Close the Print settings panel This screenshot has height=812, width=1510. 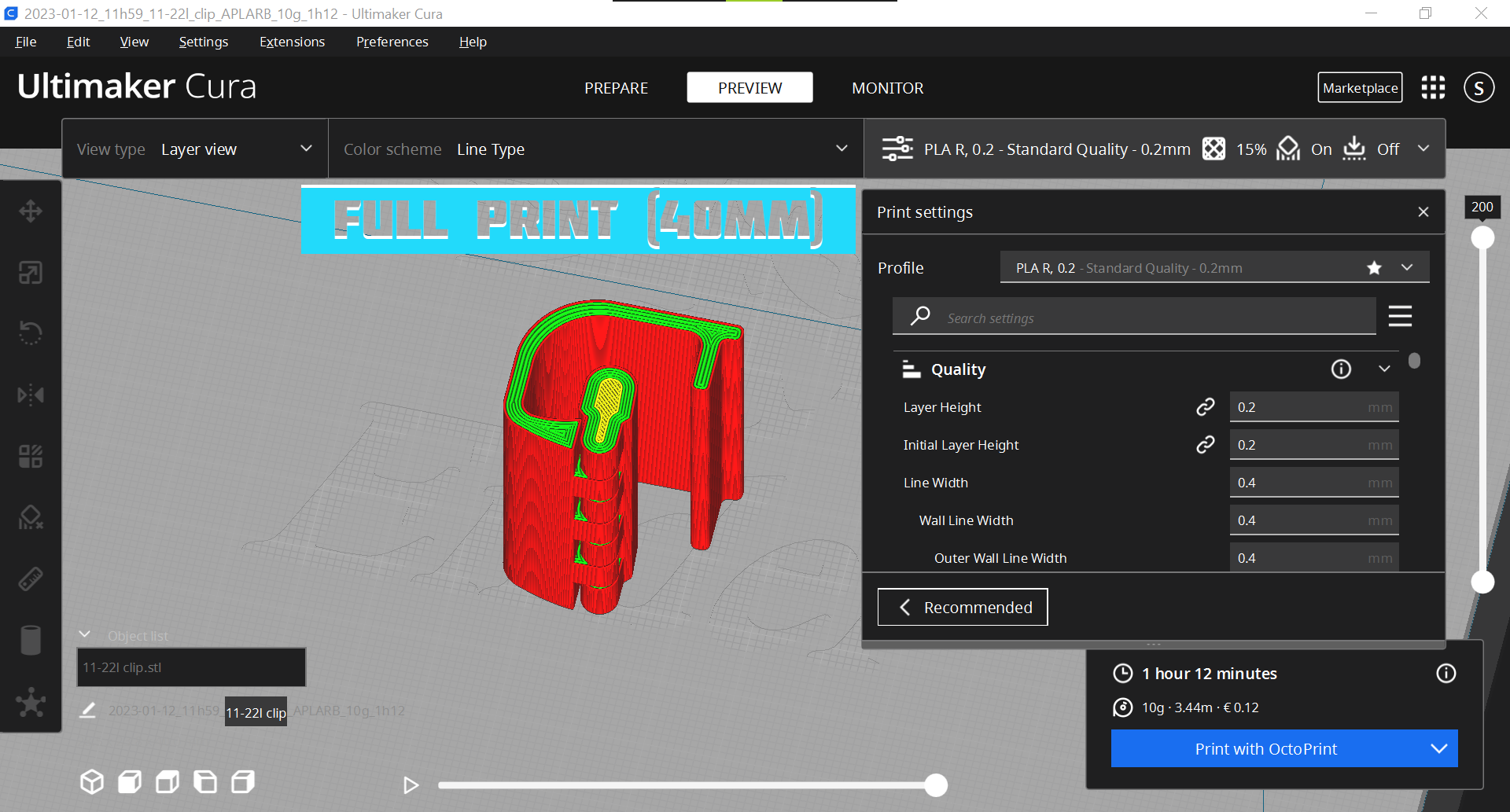(1423, 212)
